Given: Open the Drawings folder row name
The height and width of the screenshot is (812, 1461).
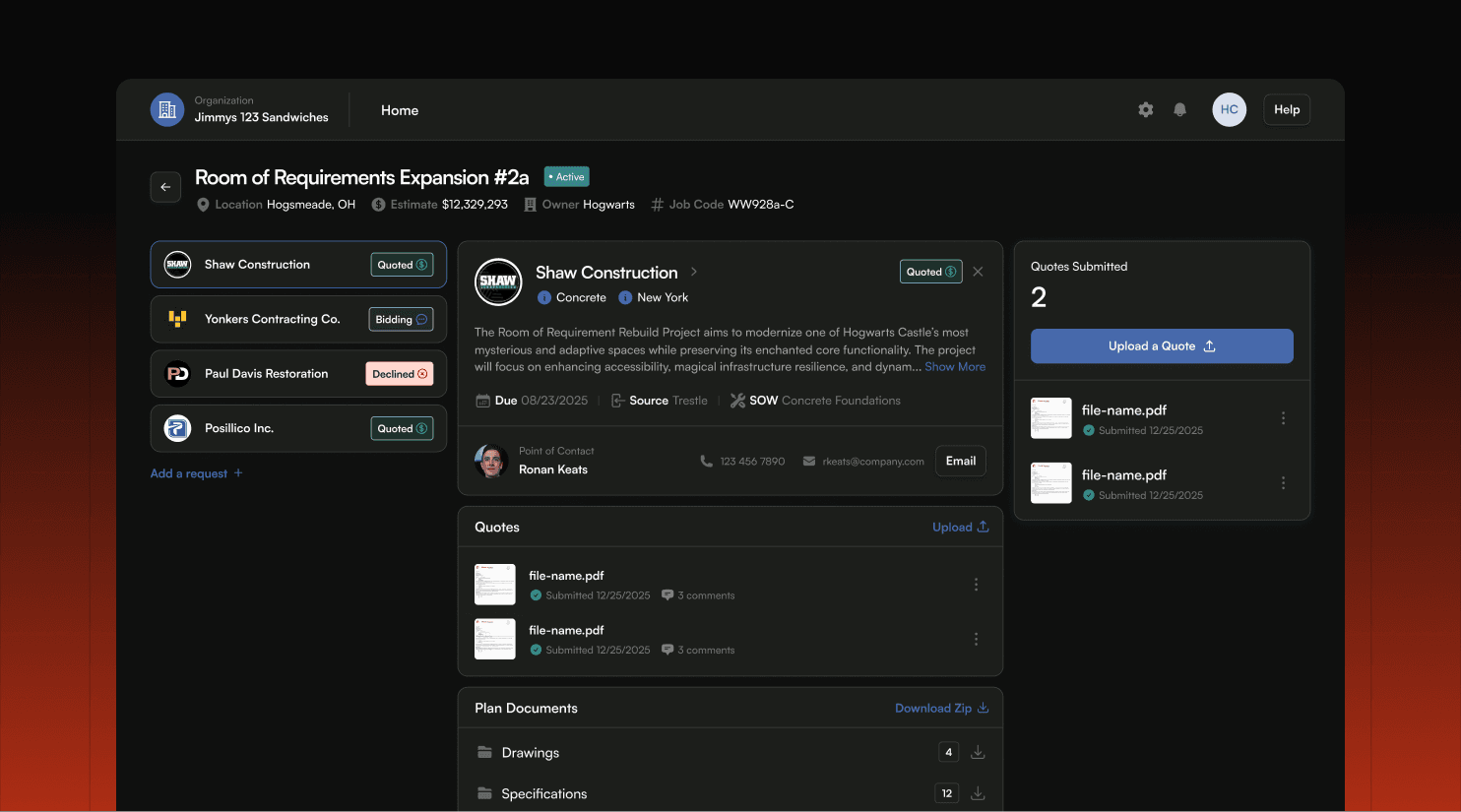Looking at the screenshot, I should pyautogui.click(x=530, y=753).
